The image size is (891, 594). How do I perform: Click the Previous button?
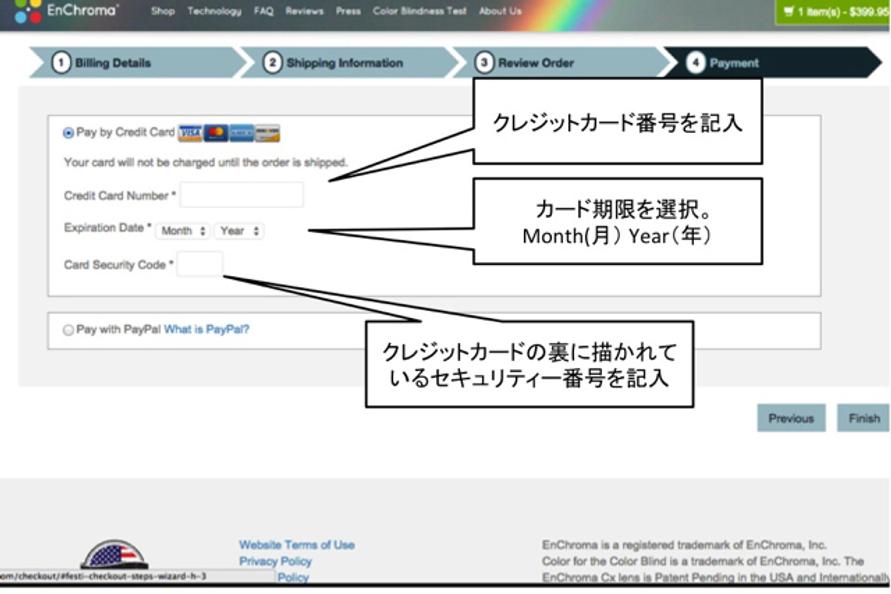pos(791,418)
